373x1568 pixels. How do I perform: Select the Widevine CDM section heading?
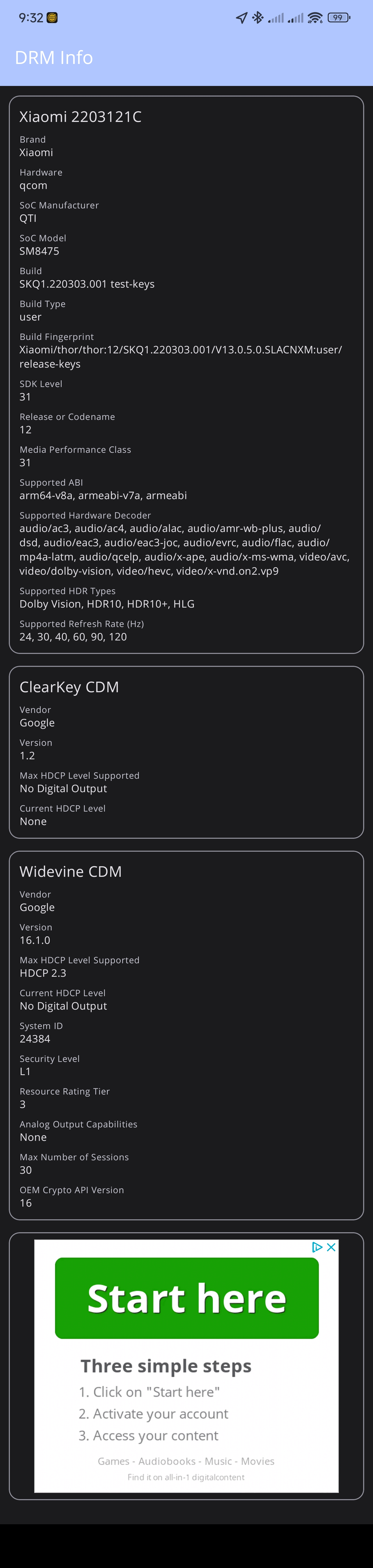click(x=71, y=872)
